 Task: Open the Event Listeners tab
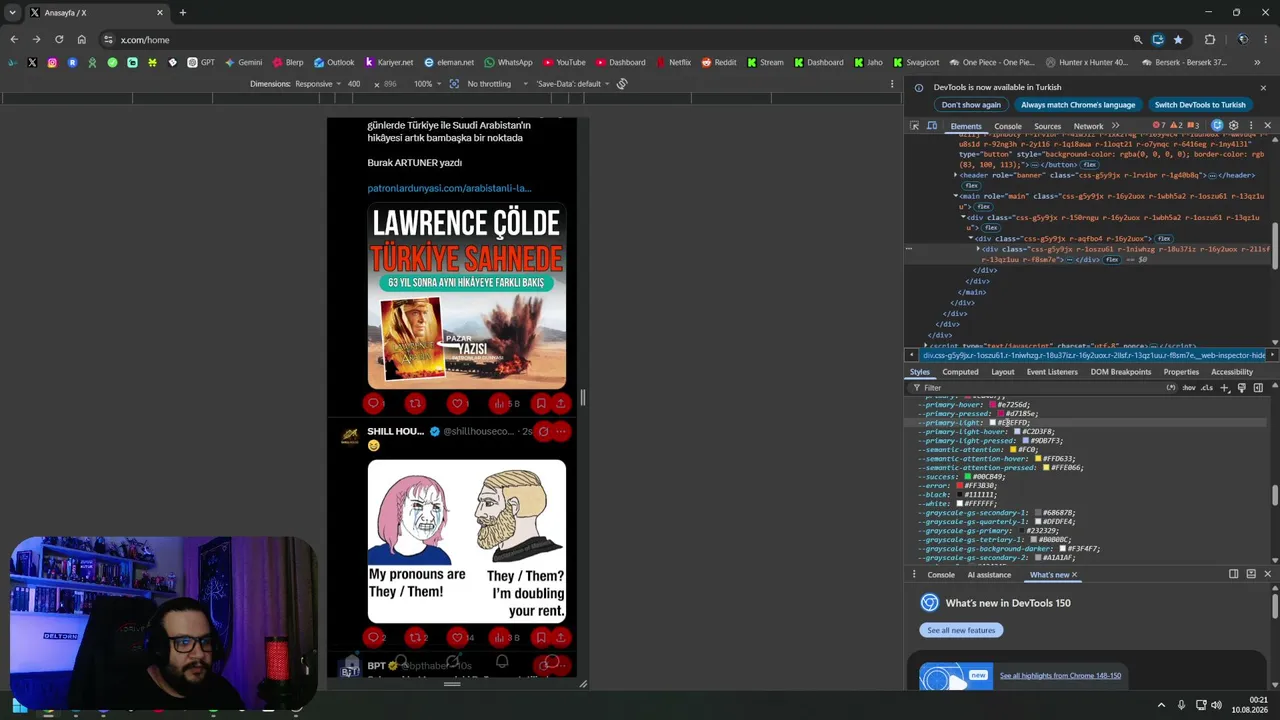tap(1052, 372)
